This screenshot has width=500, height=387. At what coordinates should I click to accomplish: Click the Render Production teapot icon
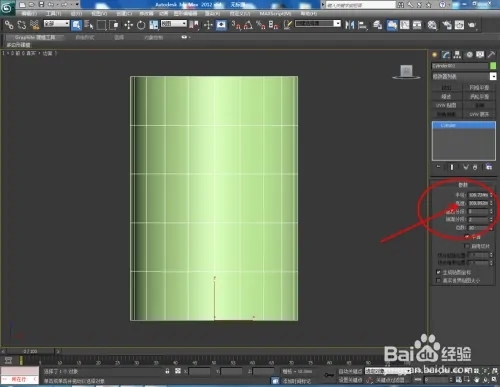click(472, 25)
